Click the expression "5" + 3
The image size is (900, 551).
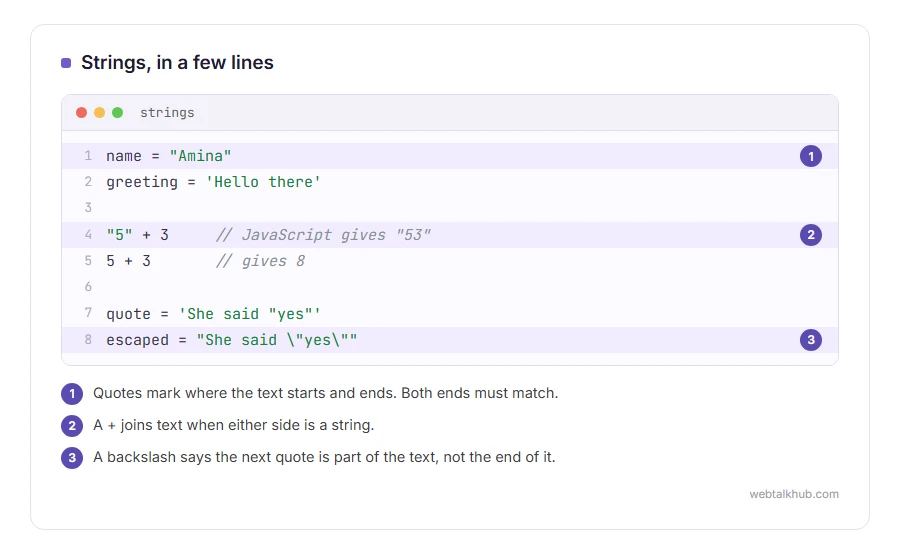coord(137,235)
